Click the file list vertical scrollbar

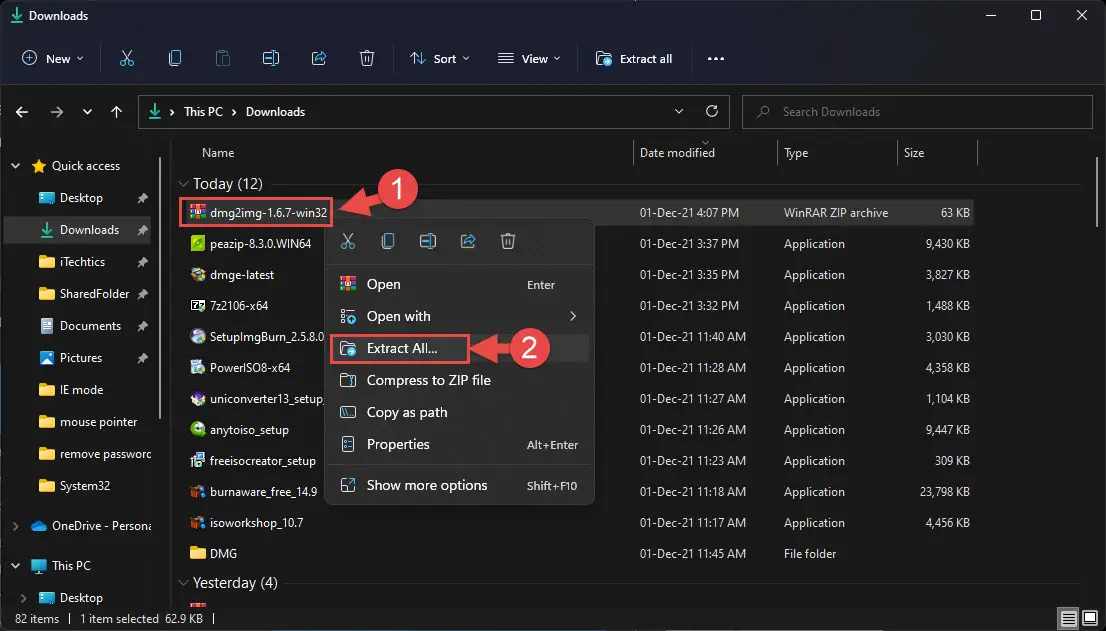(1098, 192)
